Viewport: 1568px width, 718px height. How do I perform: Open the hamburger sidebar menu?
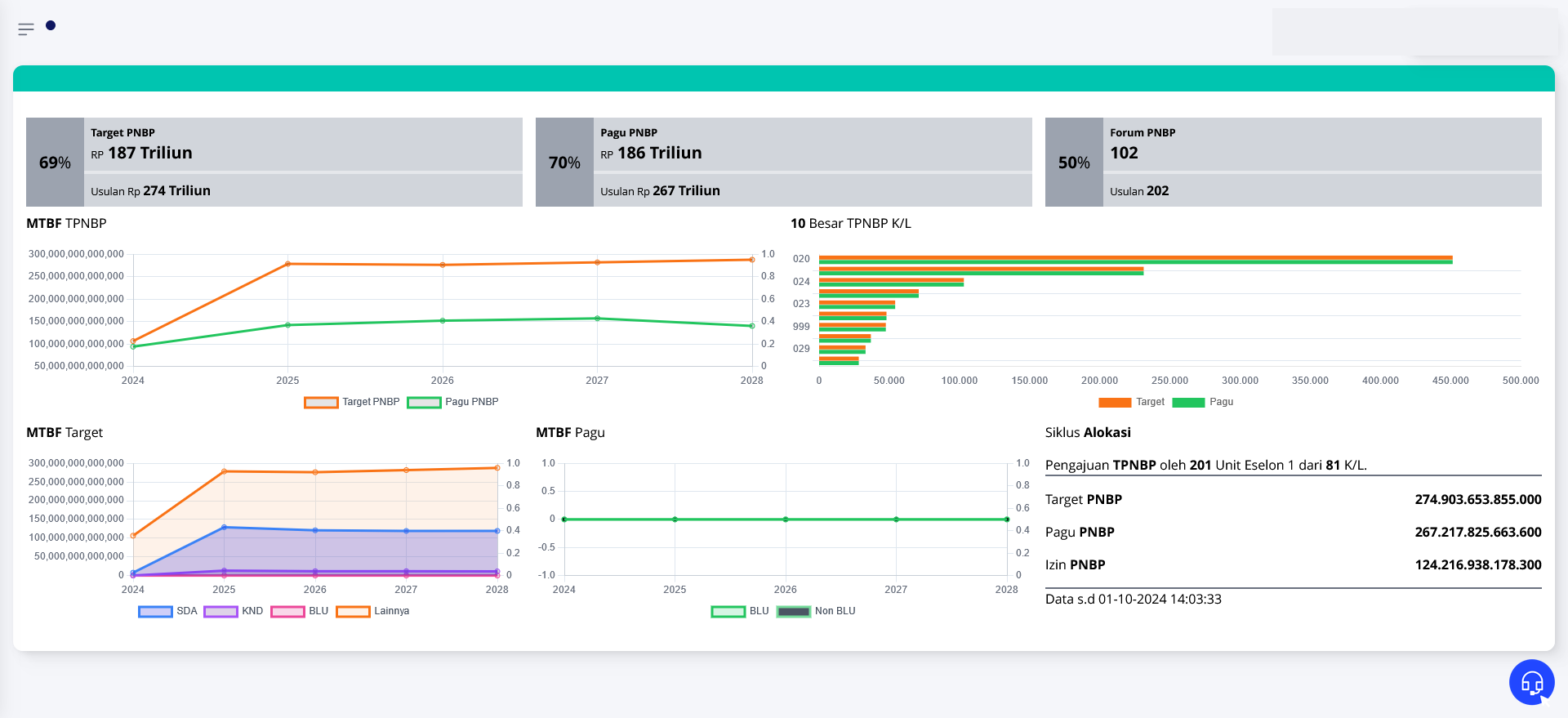[26, 29]
